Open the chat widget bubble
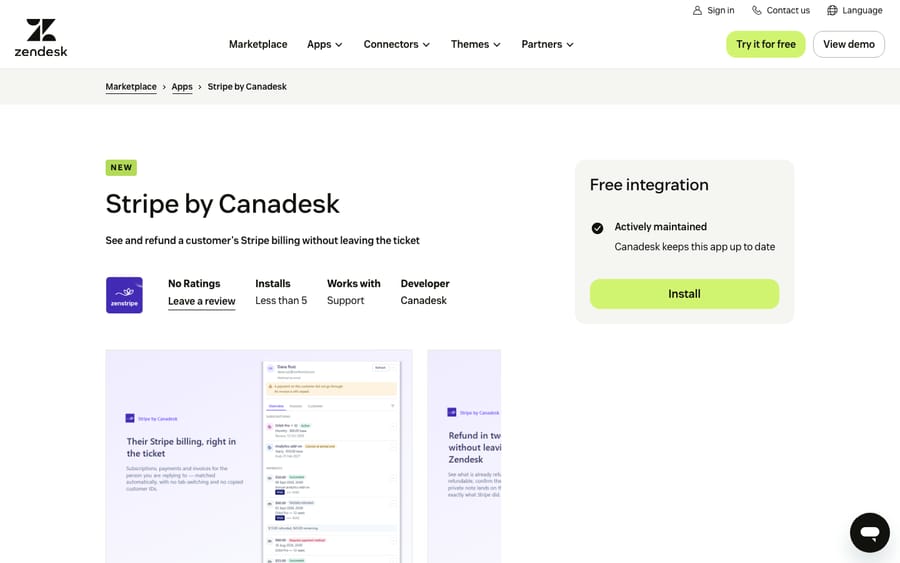Image resolution: width=900 pixels, height=563 pixels. pos(870,533)
